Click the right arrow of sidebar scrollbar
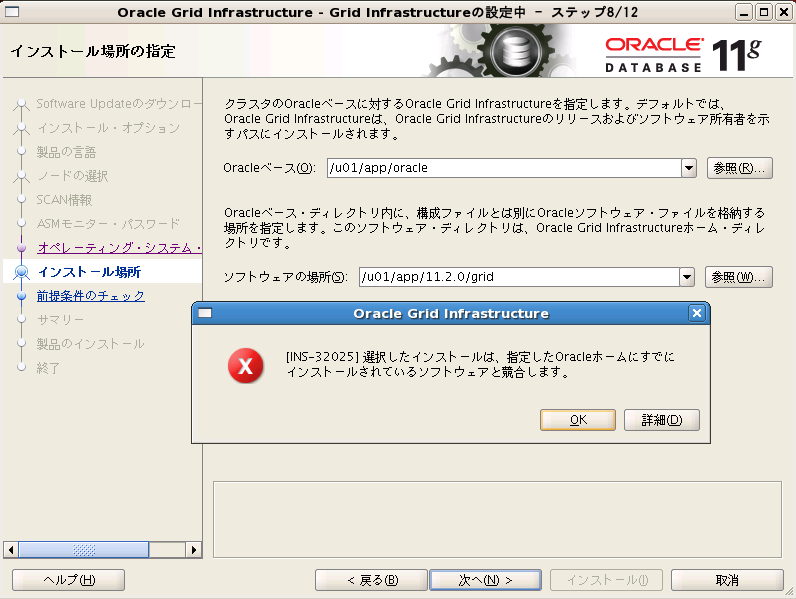 (193, 550)
